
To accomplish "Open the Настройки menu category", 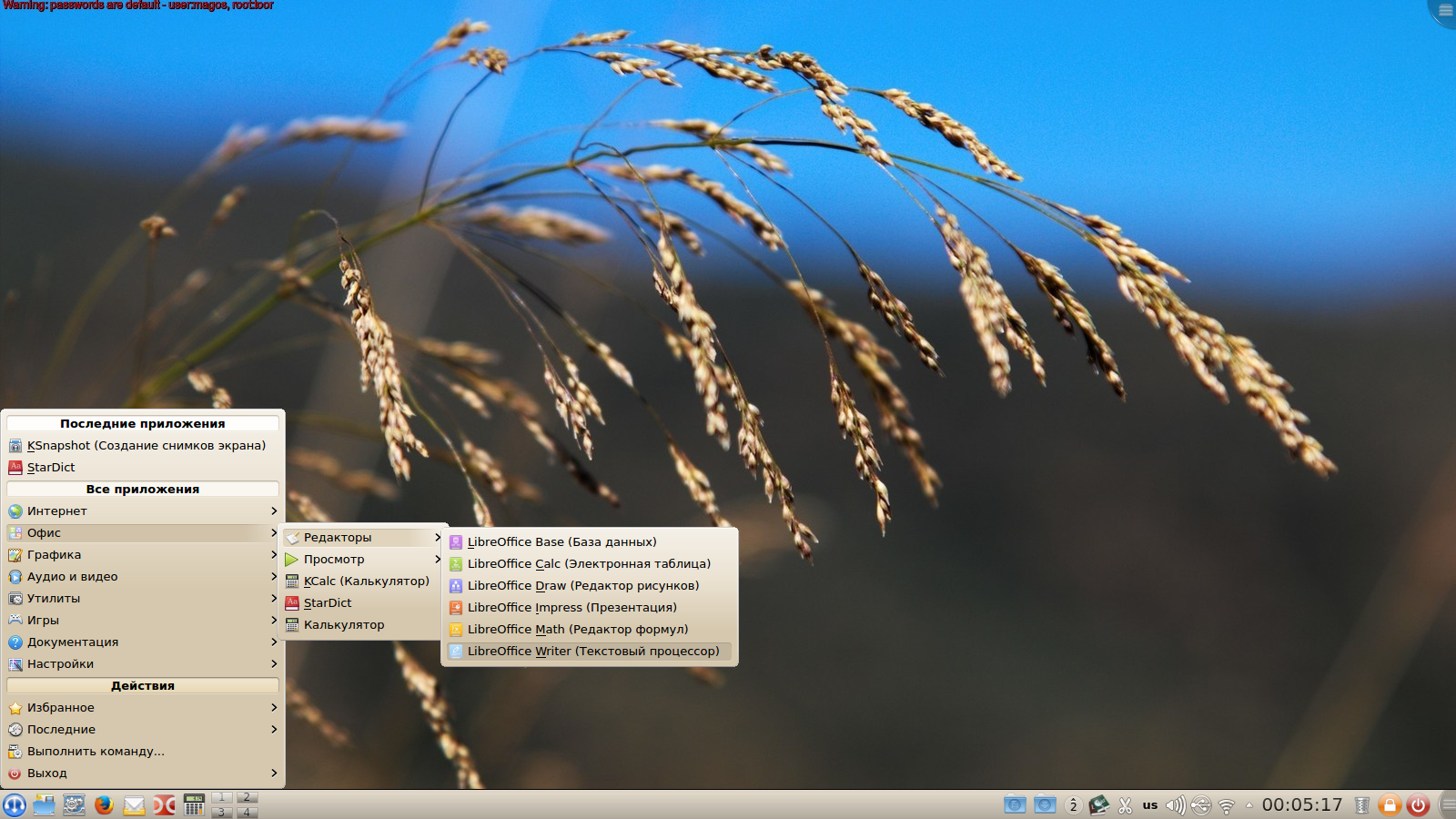I will (x=143, y=664).
